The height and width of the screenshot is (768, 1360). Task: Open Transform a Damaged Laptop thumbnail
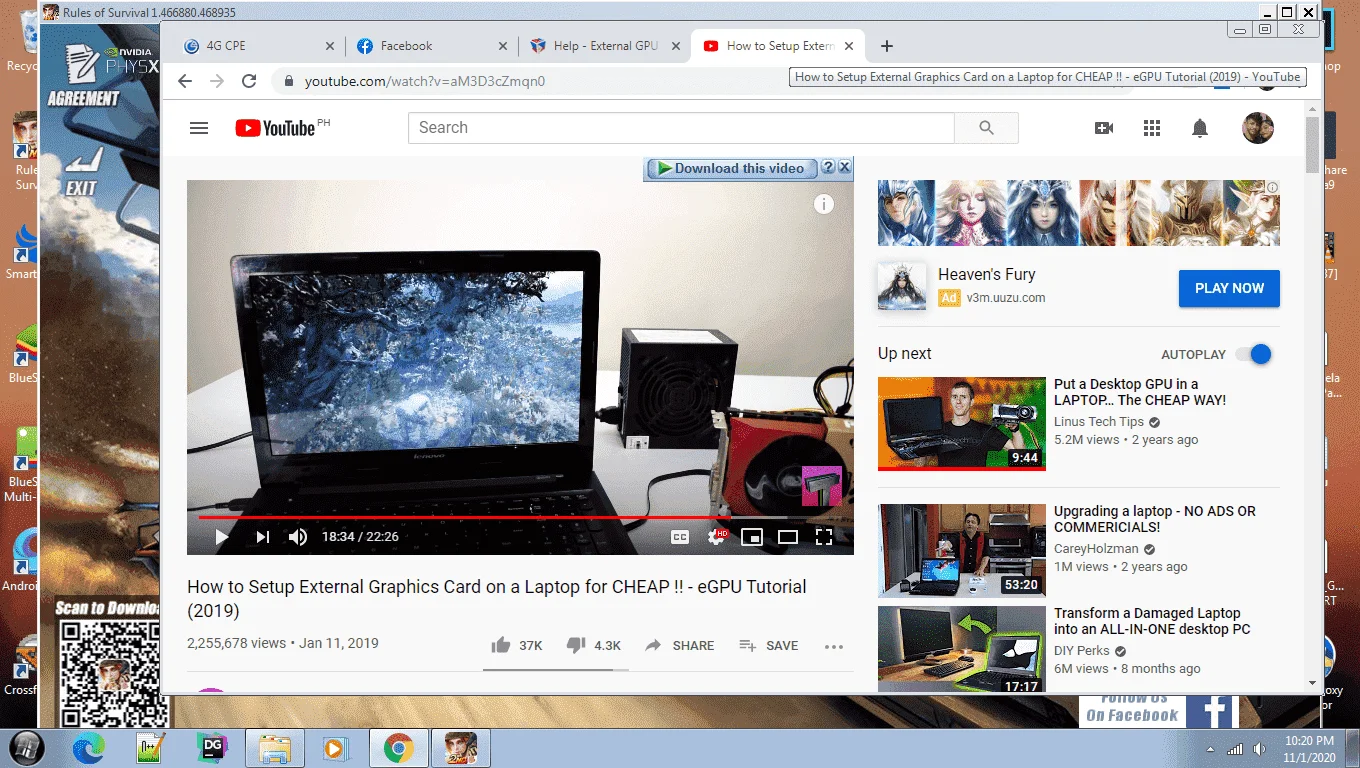click(961, 650)
